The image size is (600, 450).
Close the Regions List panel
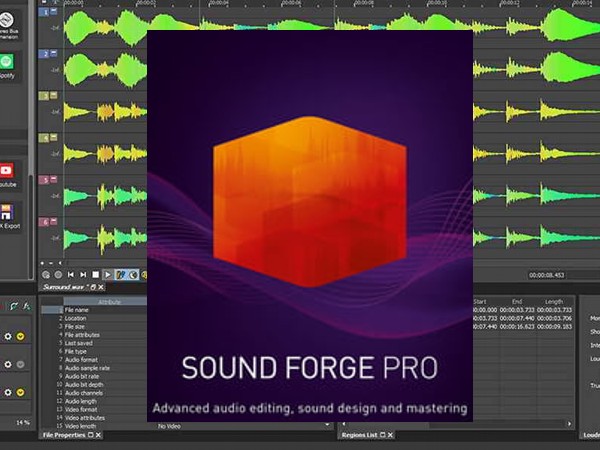(x=390, y=435)
